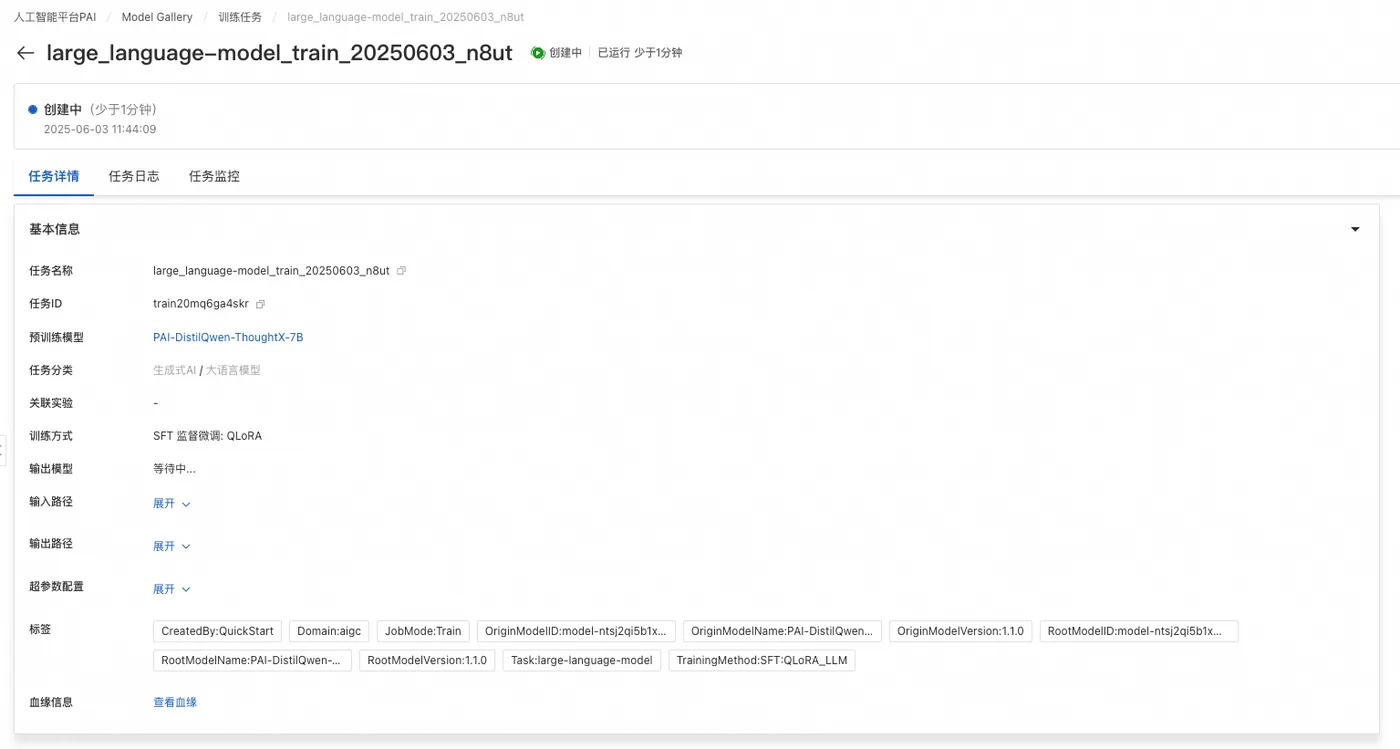The image size is (1400, 749).
Task: Click the green 创建中 status icon
Action: click(538, 53)
